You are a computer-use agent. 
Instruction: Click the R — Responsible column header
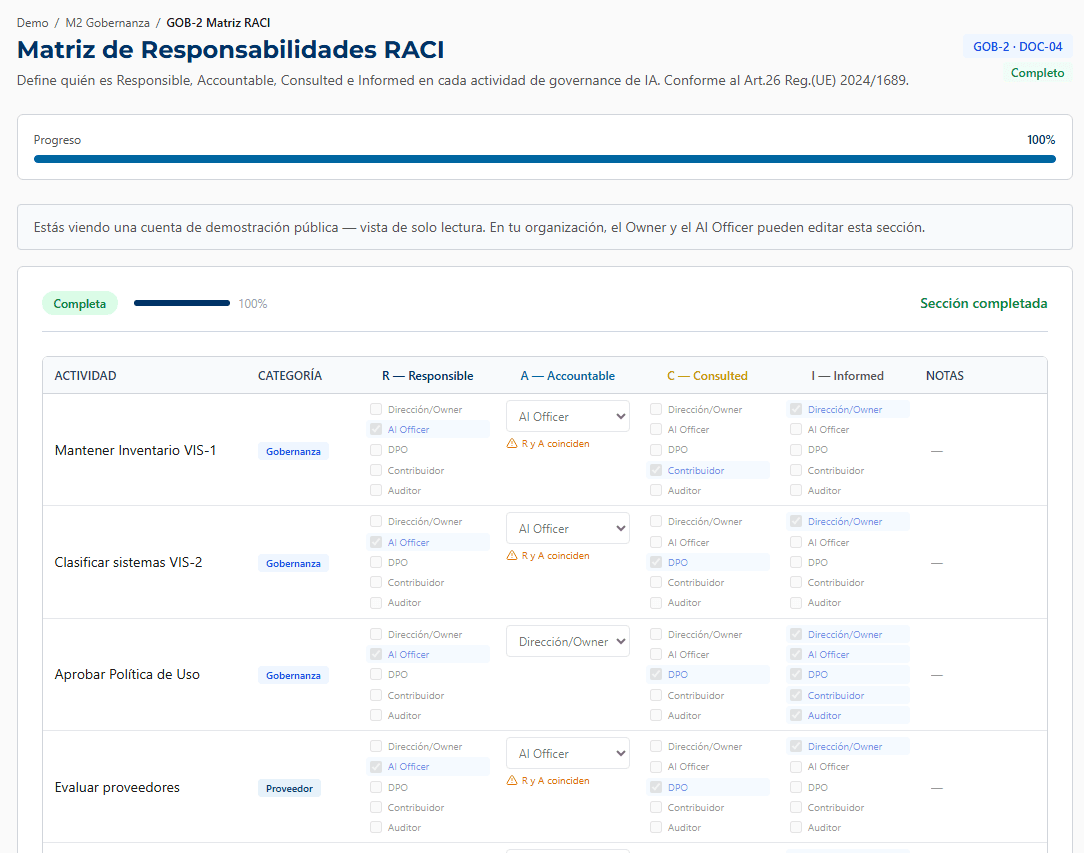[427, 376]
